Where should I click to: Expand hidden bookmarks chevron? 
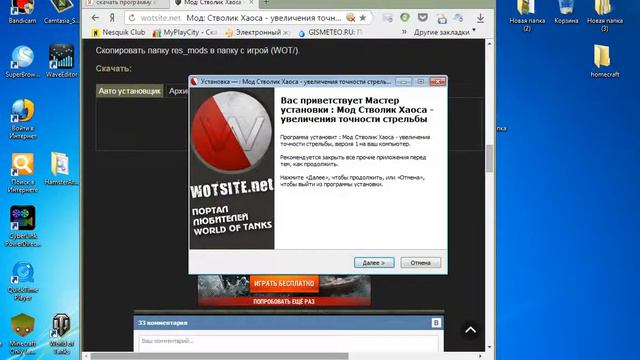click(404, 32)
